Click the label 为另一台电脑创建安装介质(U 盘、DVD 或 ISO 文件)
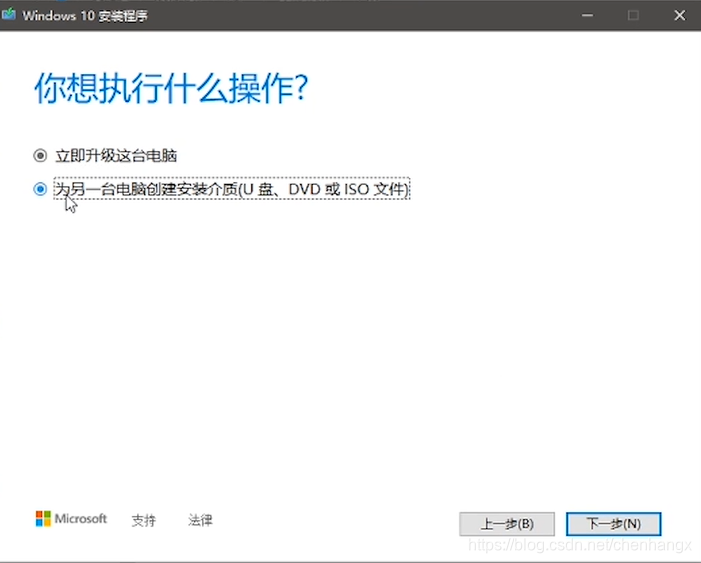The image size is (701, 563). [232, 189]
